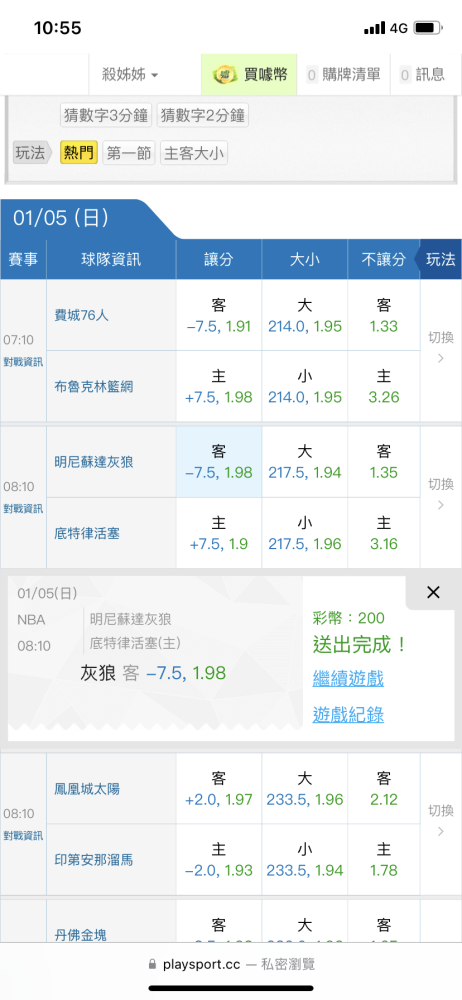
Task: Open the 殺姊姊 account dropdown
Action: (x=131, y=75)
